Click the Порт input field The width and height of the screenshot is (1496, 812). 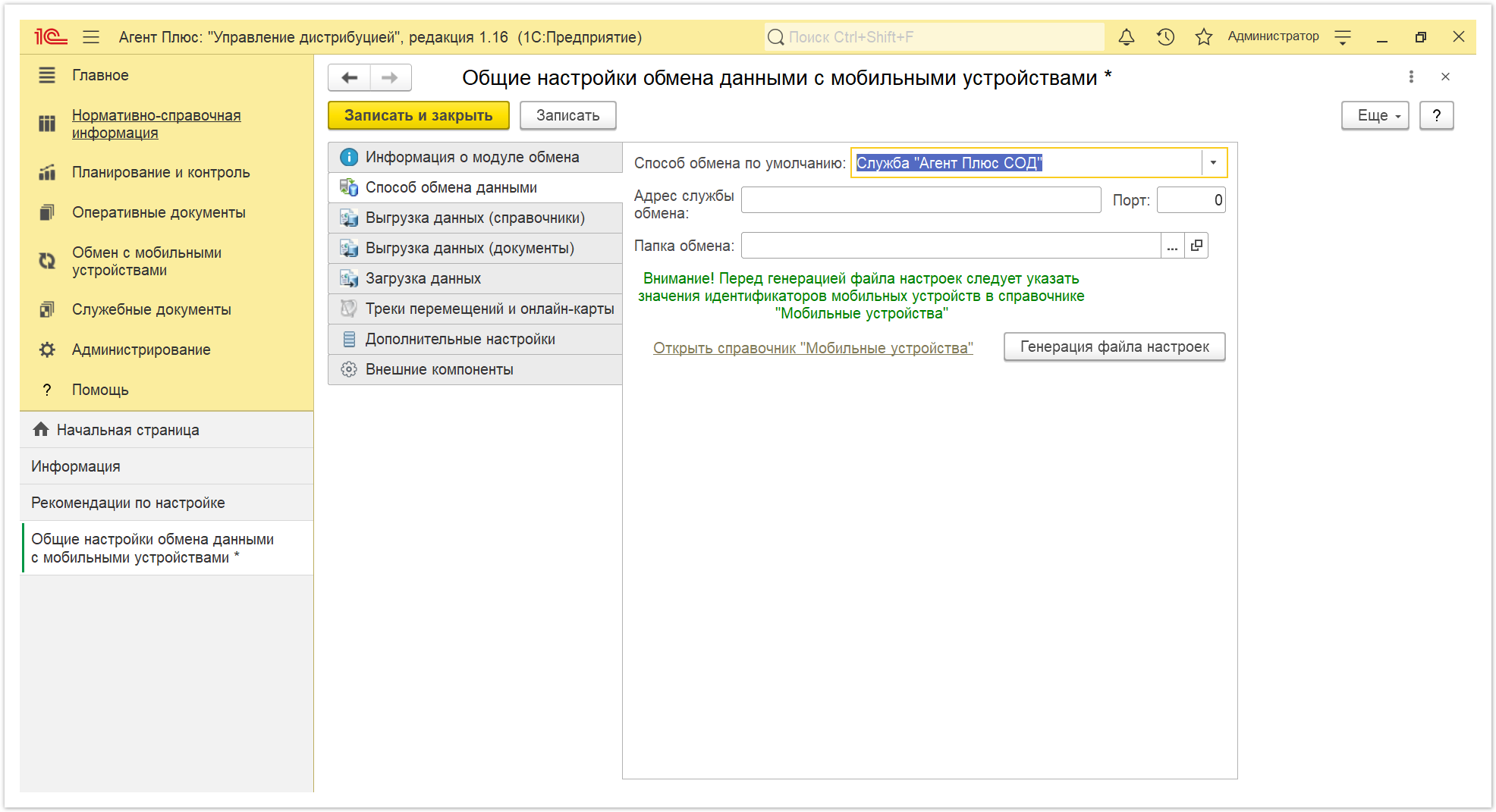click(1191, 200)
